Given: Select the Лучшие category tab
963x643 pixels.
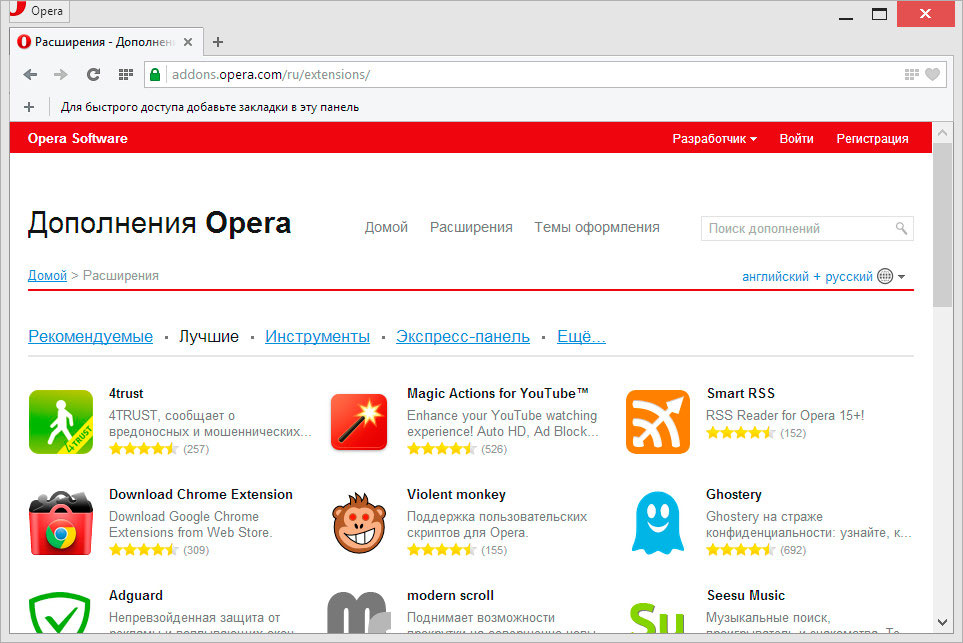Looking at the screenshot, I should [x=209, y=337].
